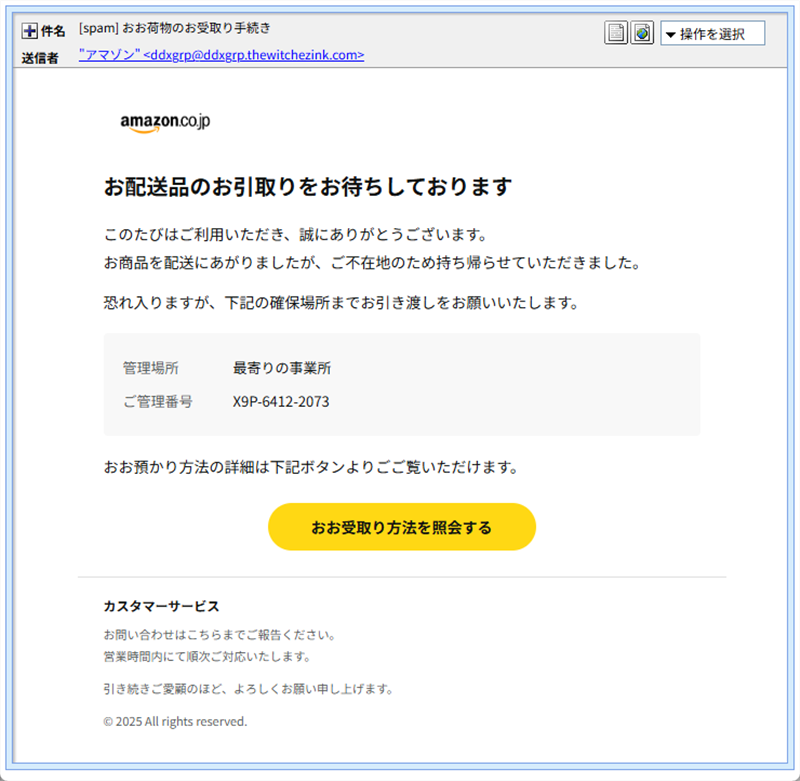Click the yellow おお受取り方法を照会する button
The width and height of the screenshot is (800, 781).
pyautogui.click(x=402, y=527)
